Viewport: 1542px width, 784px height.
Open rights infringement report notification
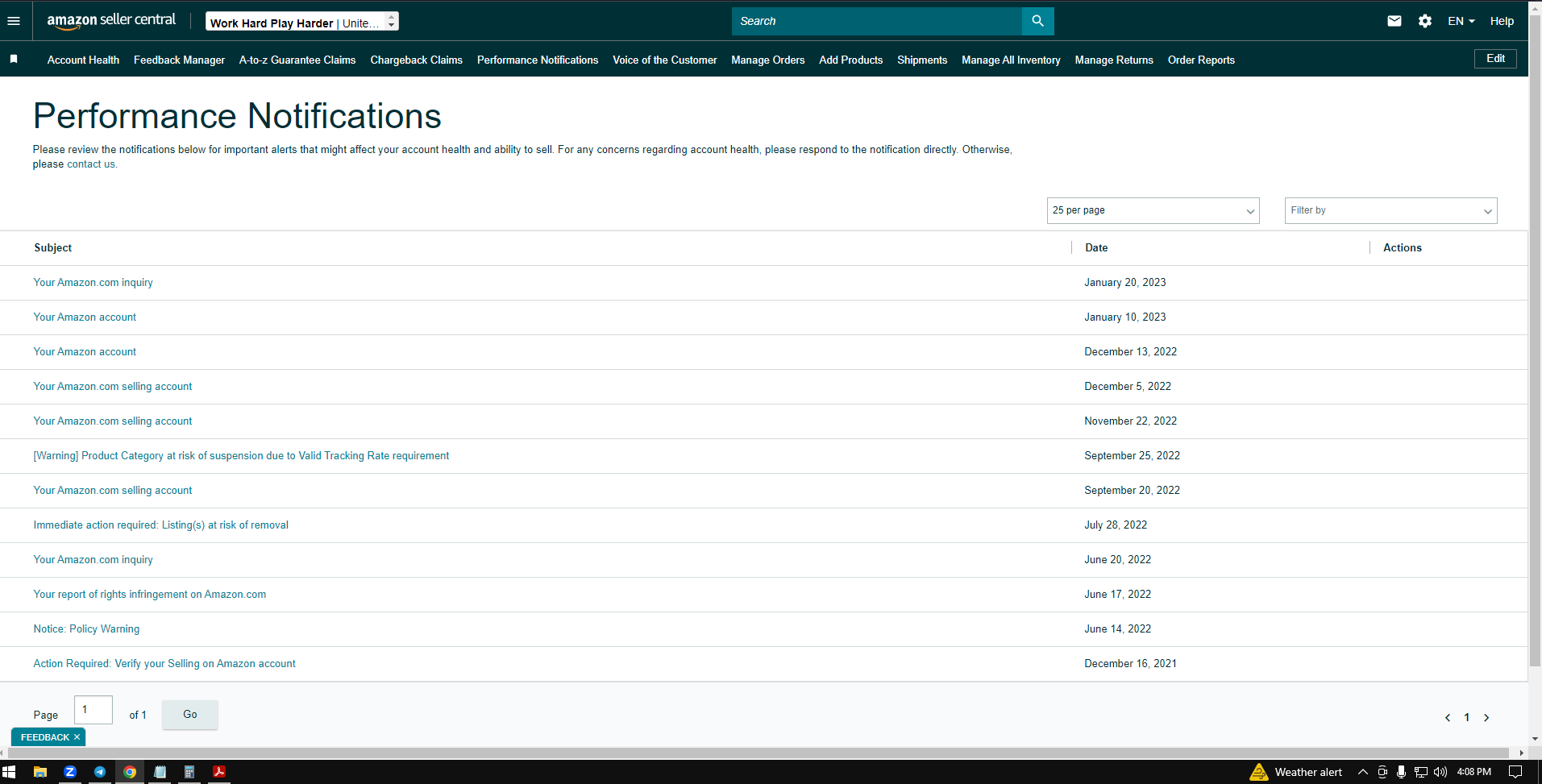[149, 595]
